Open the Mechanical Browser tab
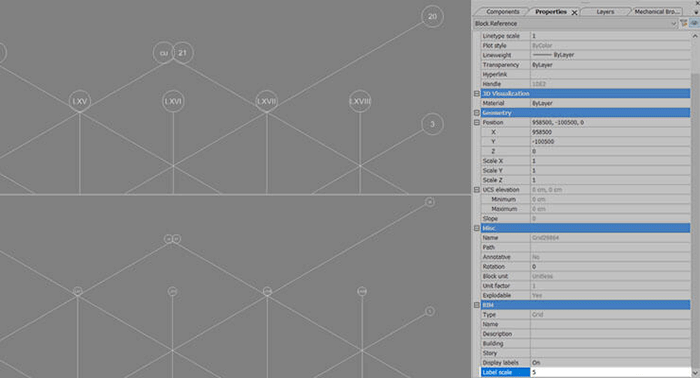 [656, 12]
